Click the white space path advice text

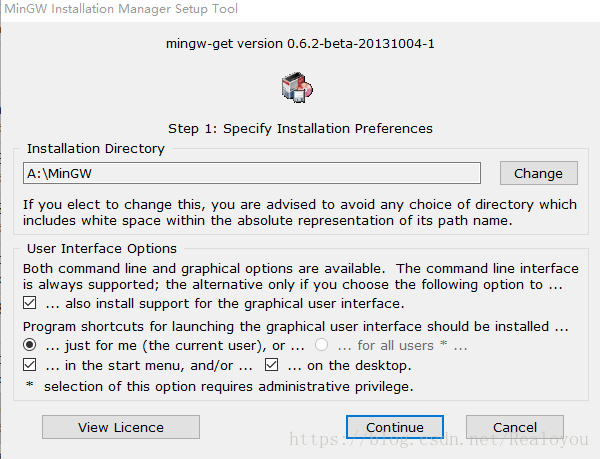[300, 212]
